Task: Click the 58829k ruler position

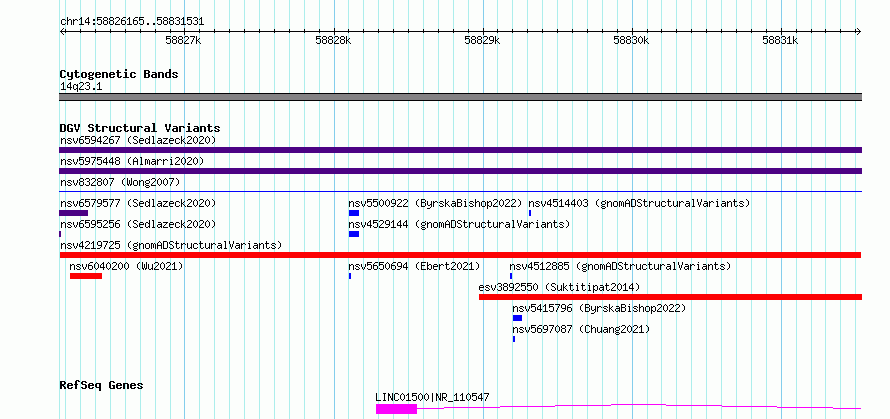Action: [482, 40]
